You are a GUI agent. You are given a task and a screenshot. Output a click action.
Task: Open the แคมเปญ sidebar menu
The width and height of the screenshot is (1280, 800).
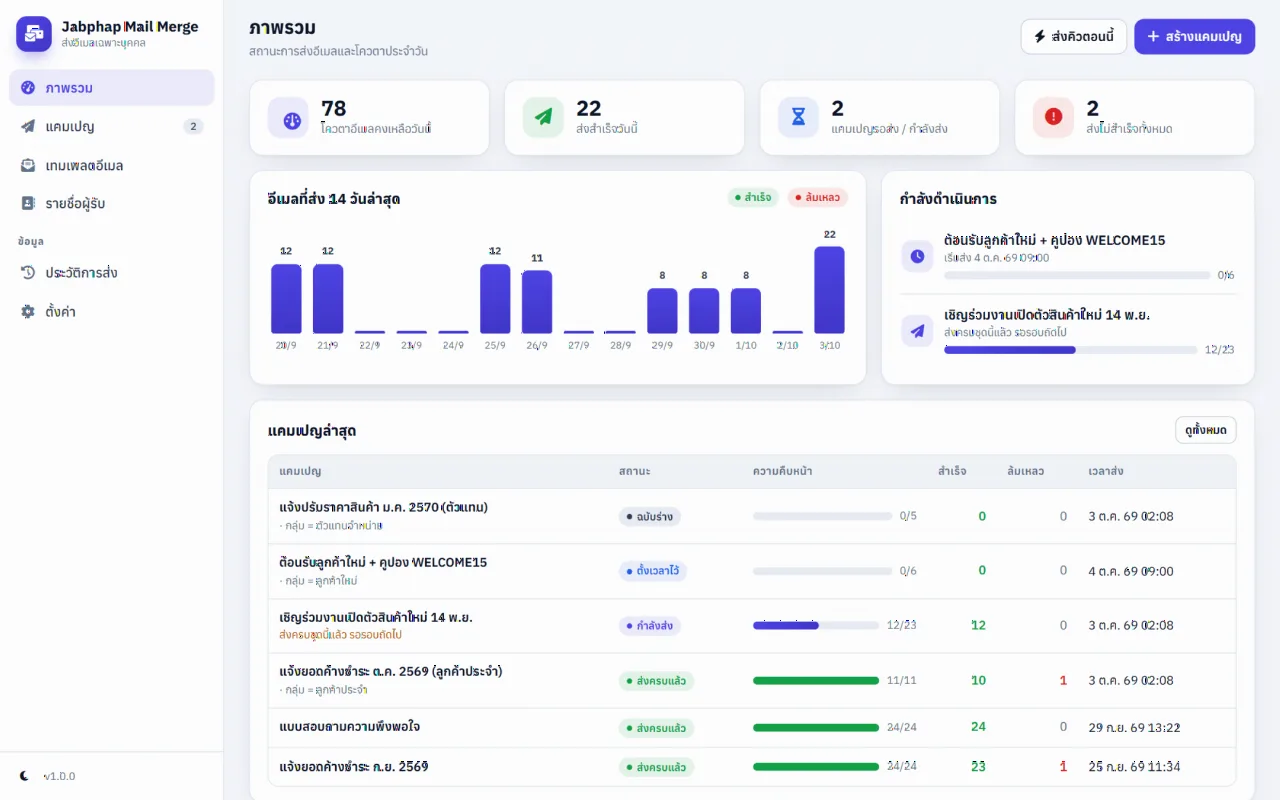click(112, 127)
